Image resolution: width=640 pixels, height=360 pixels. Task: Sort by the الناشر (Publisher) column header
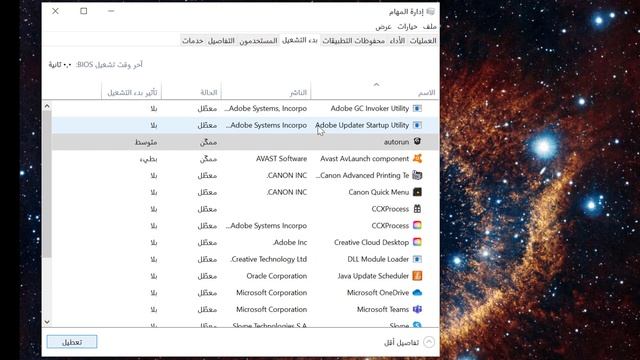coord(298,93)
